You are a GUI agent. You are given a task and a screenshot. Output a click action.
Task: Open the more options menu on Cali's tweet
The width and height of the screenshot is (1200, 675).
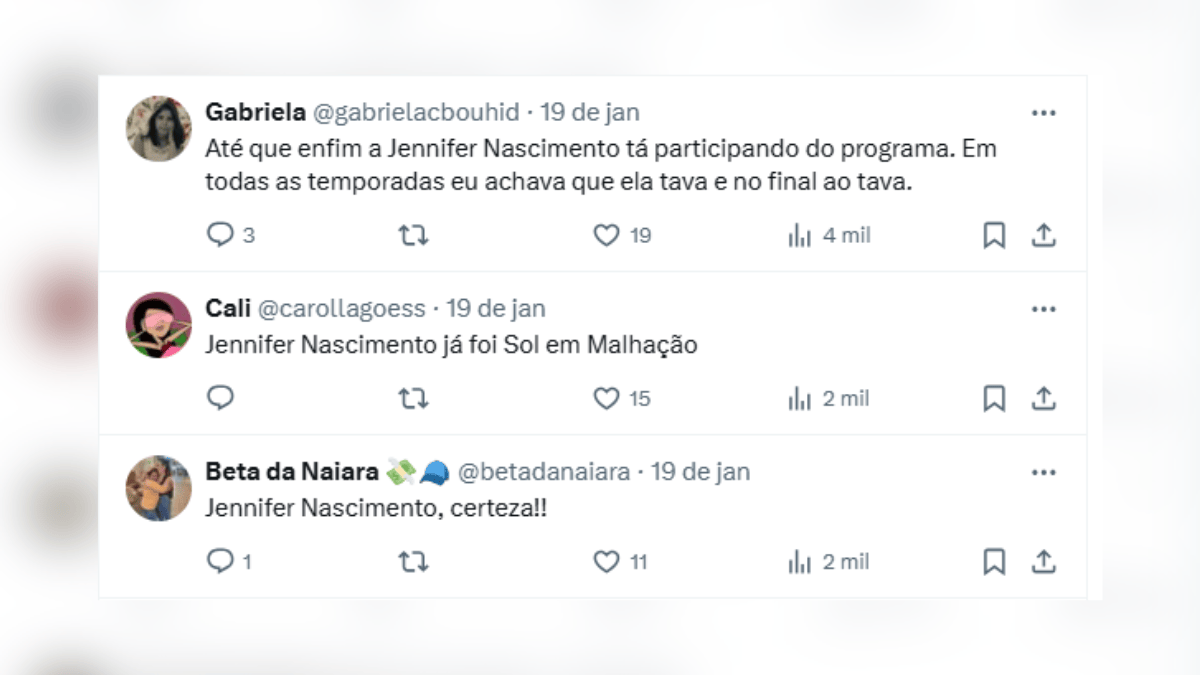(1044, 308)
